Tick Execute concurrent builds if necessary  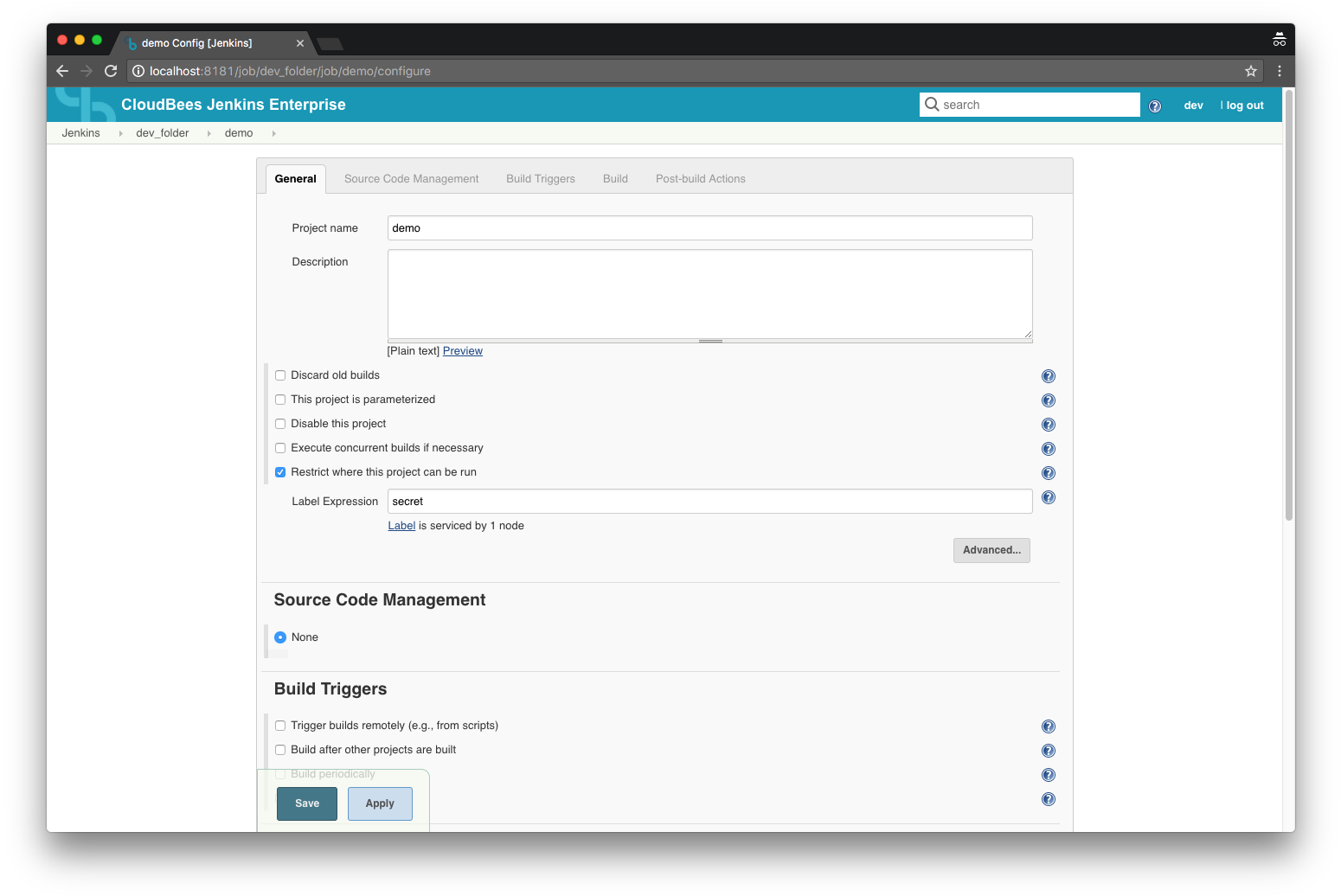click(x=280, y=448)
